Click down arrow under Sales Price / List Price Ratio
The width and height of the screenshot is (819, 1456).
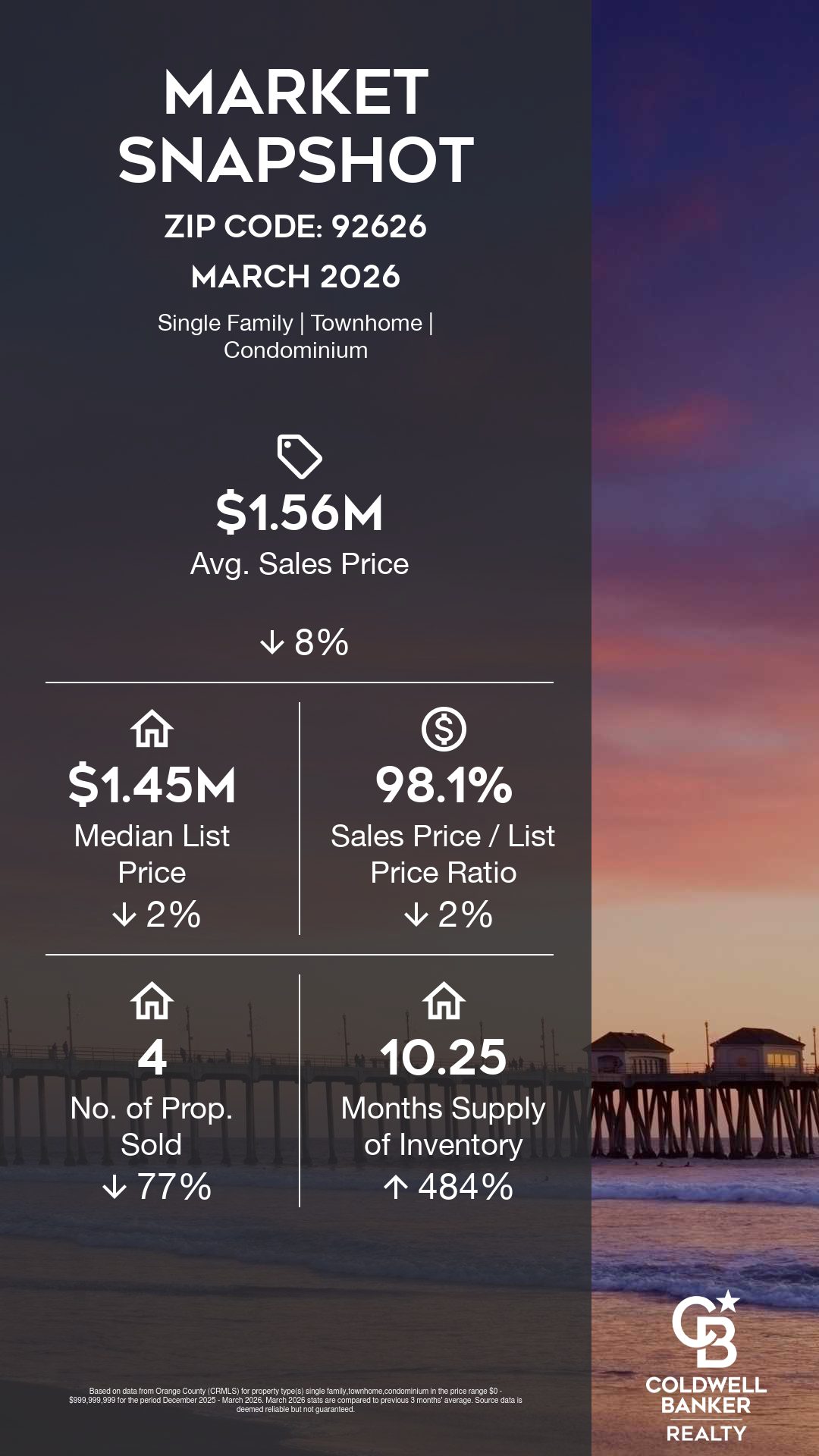416,915
